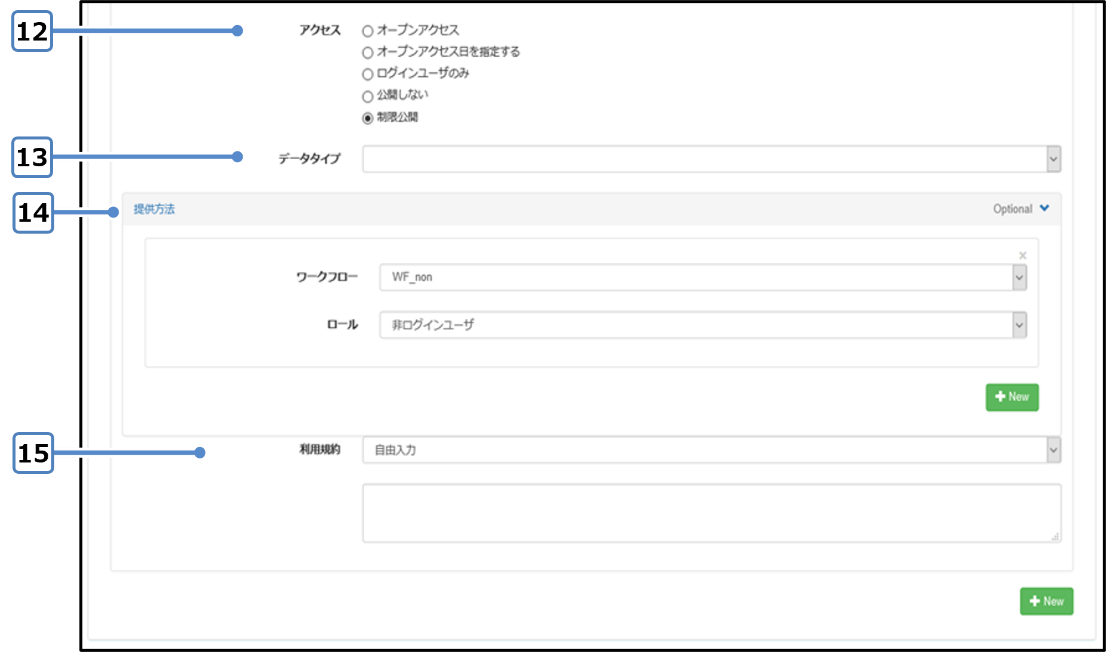Click the callout badge numbered 13
This screenshot has width=1106, height=652.
coord(32,156)
